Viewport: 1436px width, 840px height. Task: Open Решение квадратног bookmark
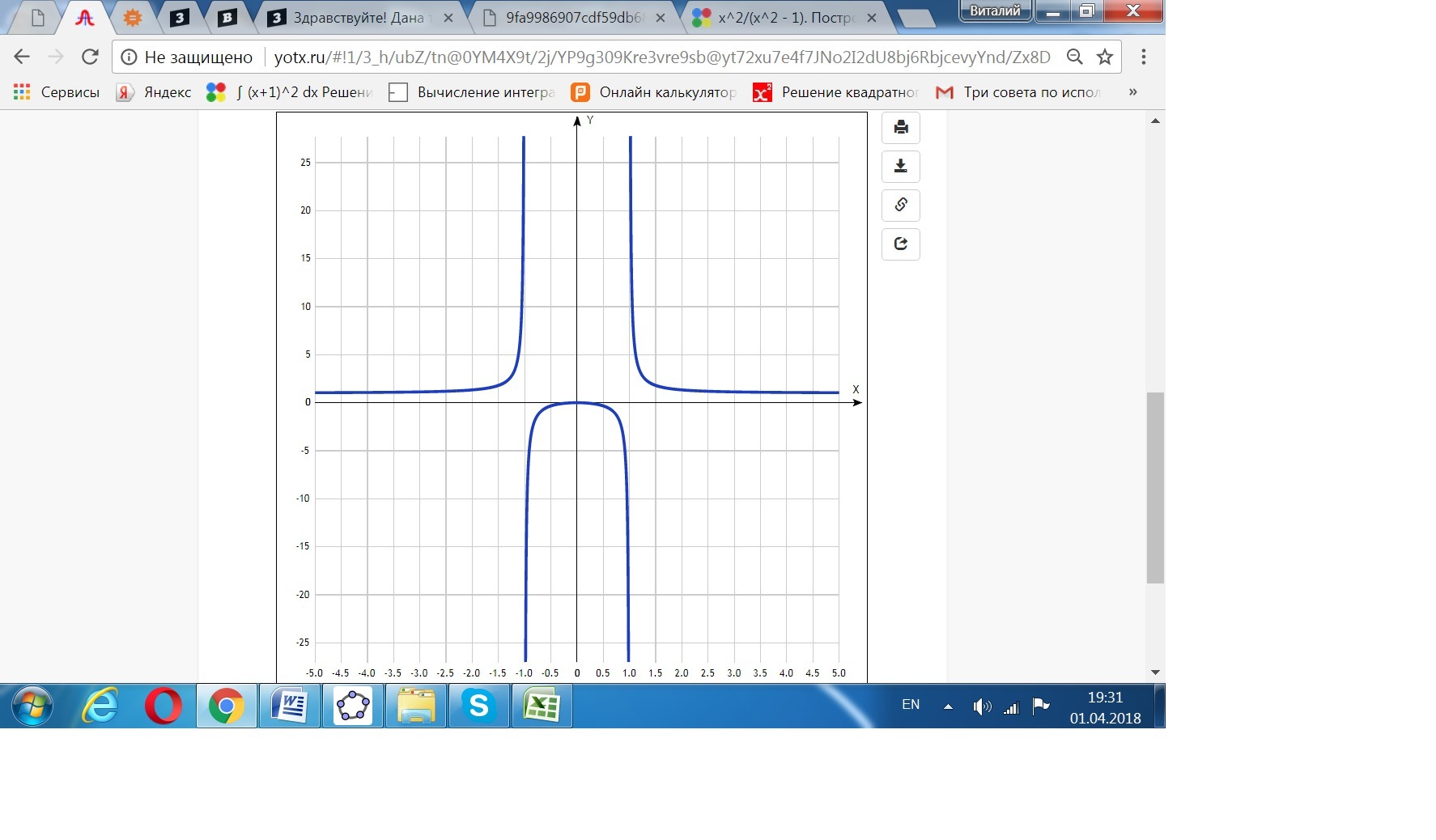coord(836,92)
